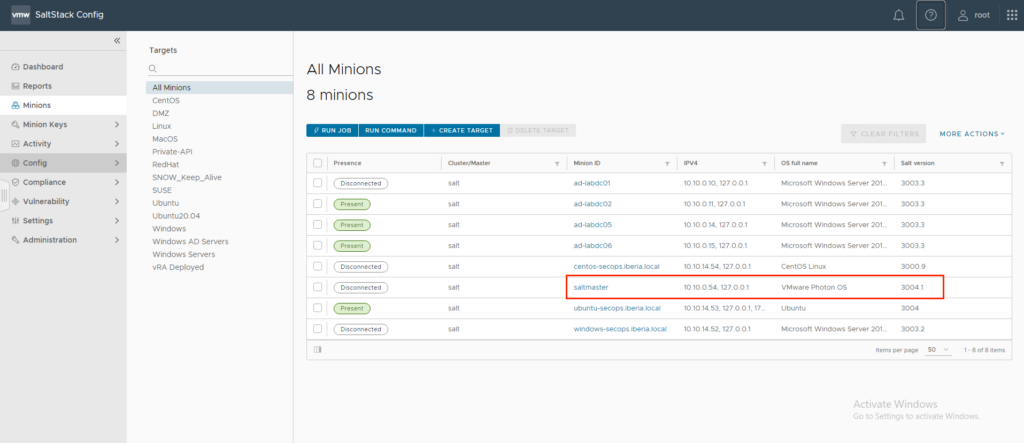Check the saltmaster row checkbox
The width and height of the screenshot is (1024, 443).
(317, 287)
